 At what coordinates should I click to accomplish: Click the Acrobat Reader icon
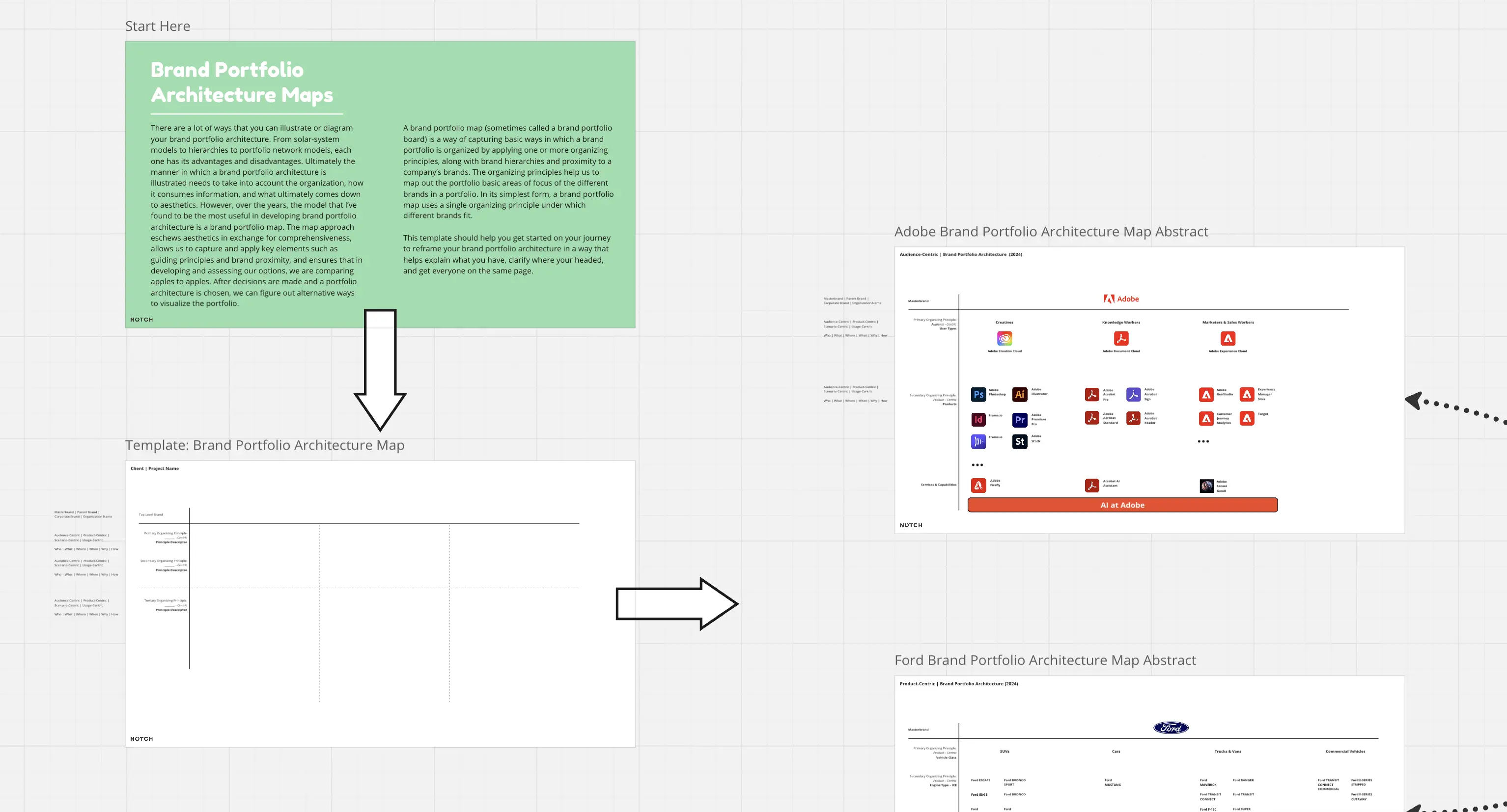point(1133,418)
